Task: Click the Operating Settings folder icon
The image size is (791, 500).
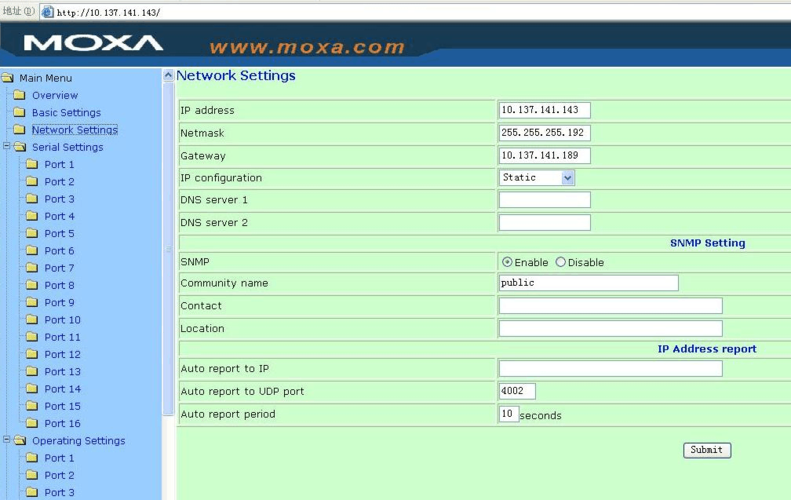Action: [20, 440]
